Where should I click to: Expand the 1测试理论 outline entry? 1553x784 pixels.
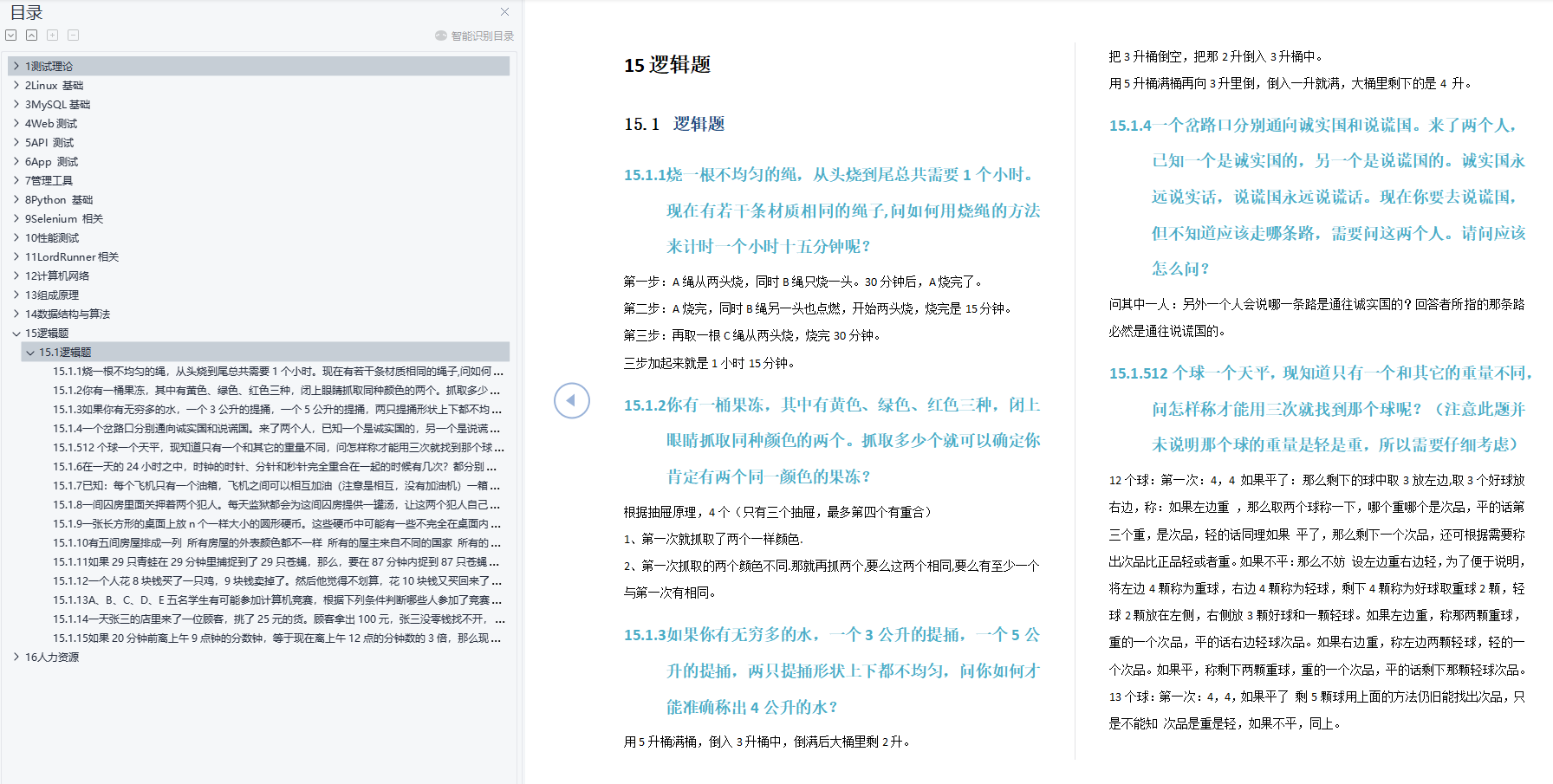tap(16, 66)
